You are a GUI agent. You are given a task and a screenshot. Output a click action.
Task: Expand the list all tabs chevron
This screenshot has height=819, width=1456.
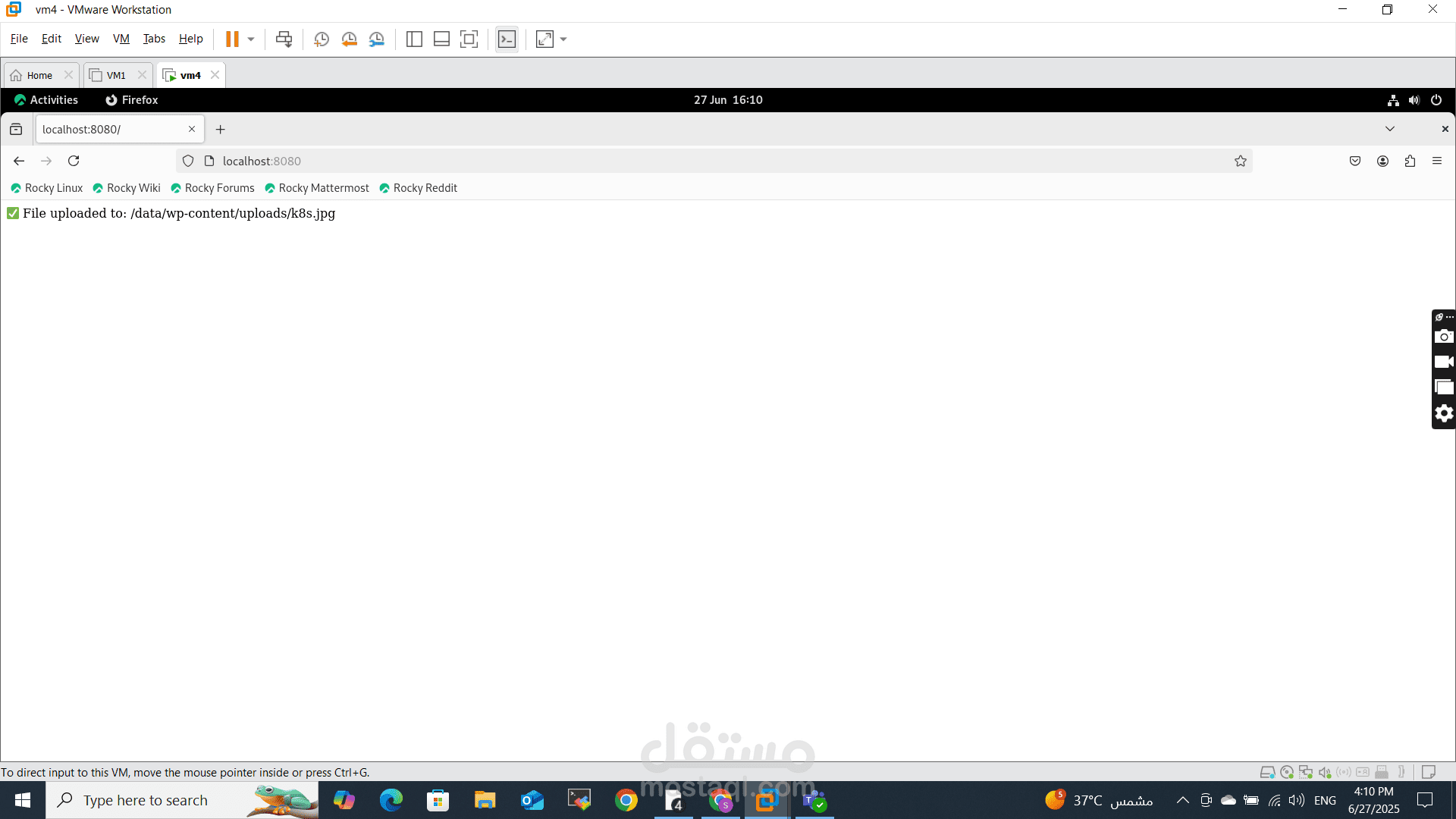pos(1390,129)
